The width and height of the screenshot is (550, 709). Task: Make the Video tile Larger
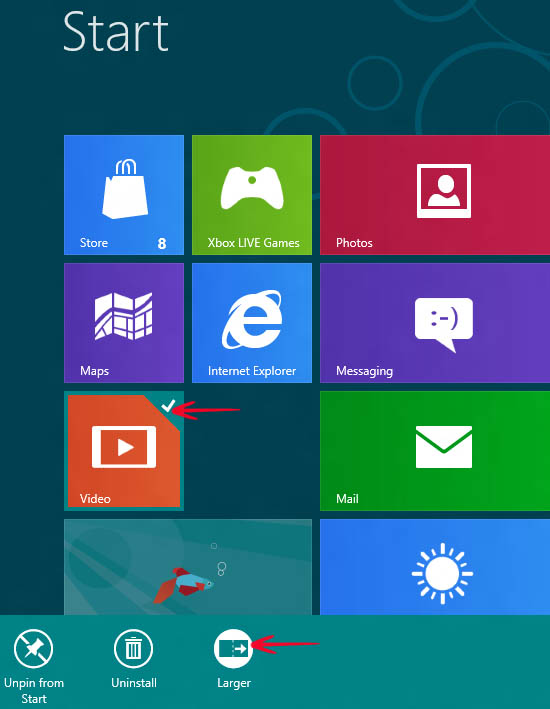pyautogui.click(x=233, y=659)
